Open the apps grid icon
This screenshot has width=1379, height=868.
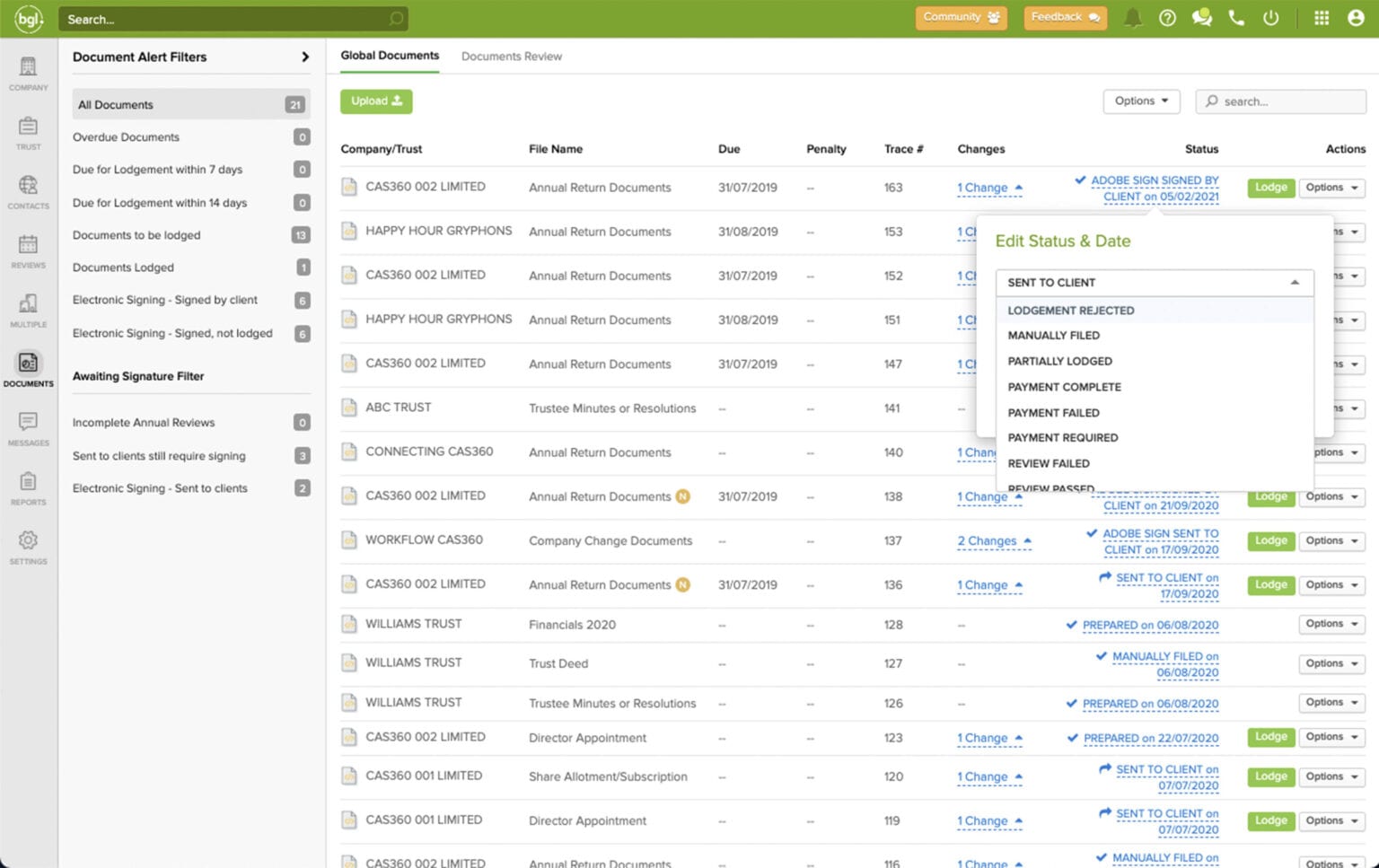click(1322, 18)
